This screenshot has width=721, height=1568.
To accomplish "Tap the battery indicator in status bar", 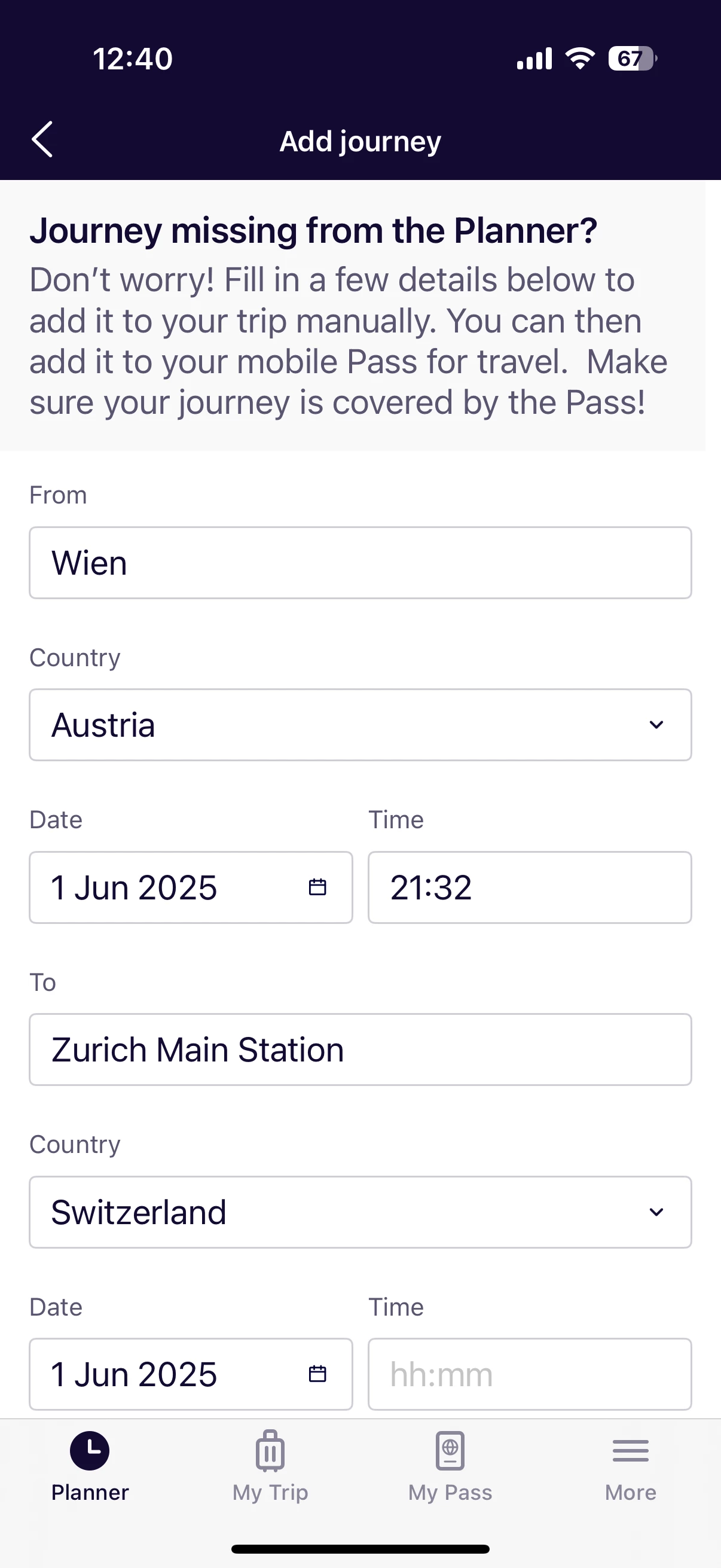I will (x=632, y=59).
